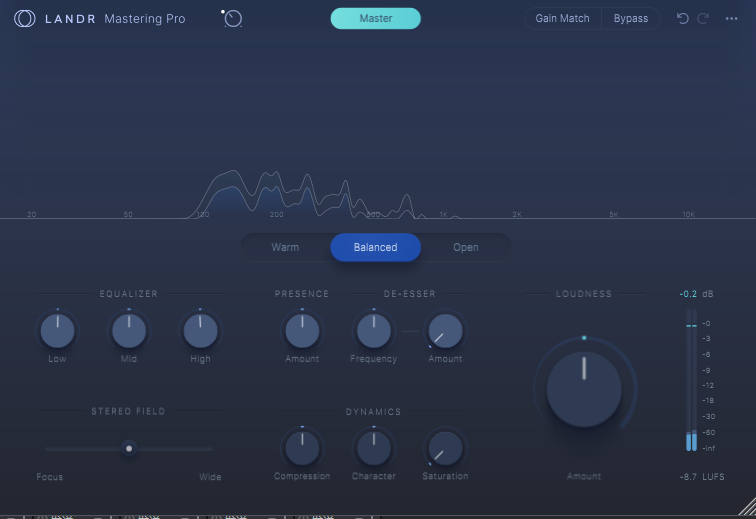Click the Master button
Screen dimensions: 756x519
[376, 18]
